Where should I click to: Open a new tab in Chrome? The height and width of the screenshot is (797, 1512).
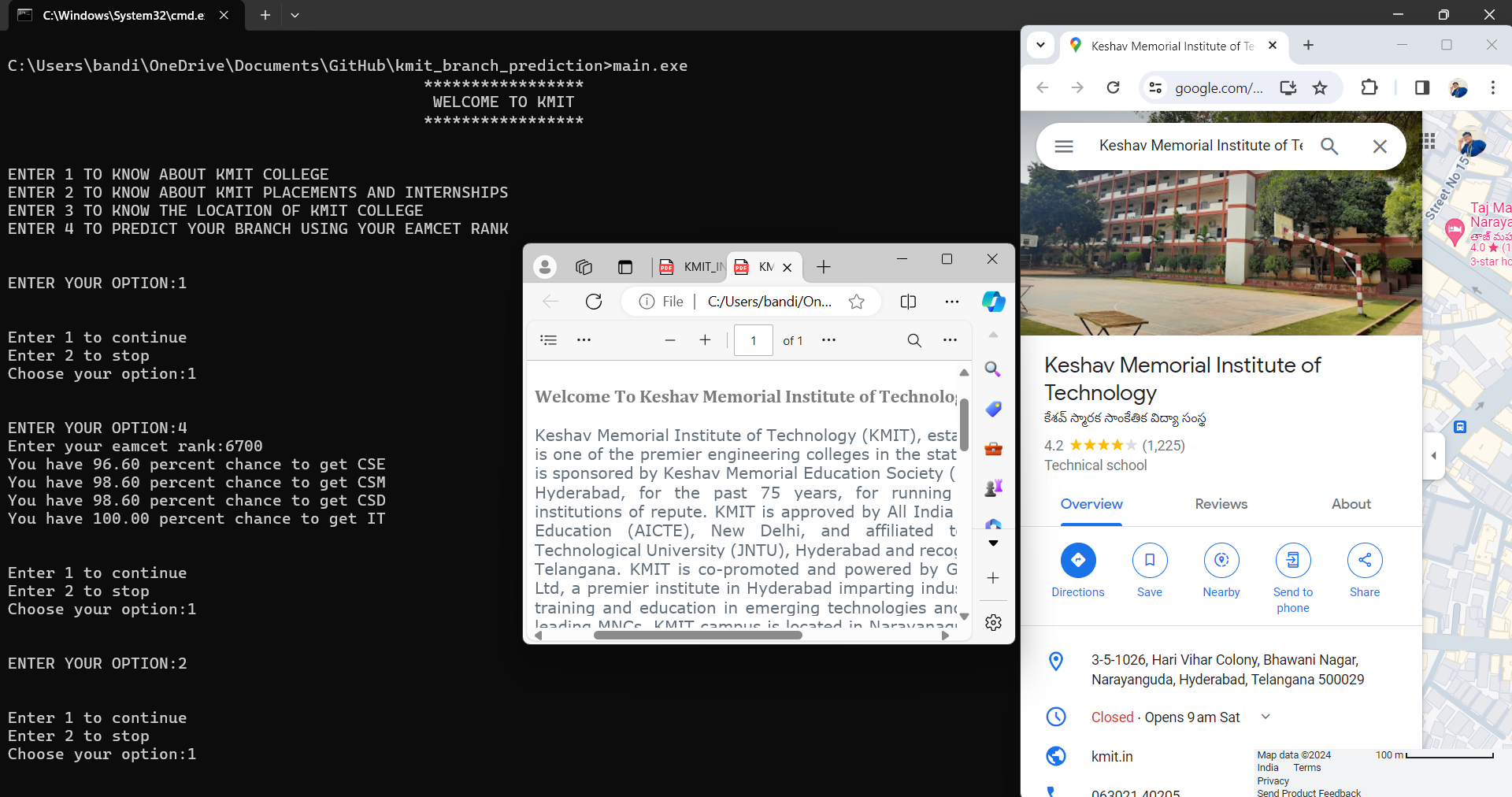(x=1308, y=45)
